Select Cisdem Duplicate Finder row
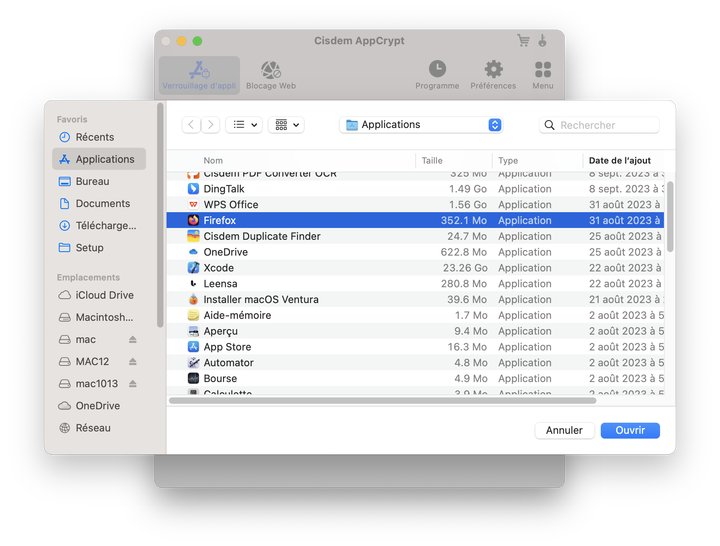The height and width of the screenshot is (546, 720). (x=416, y=236)
